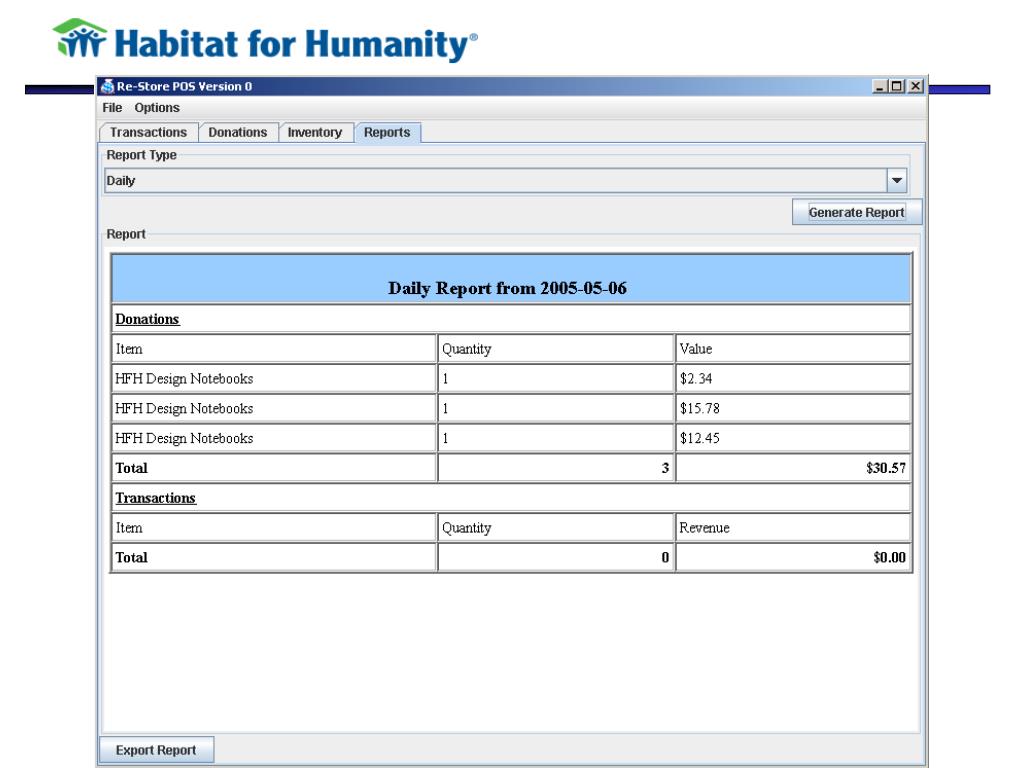1024x768 pixels.
Task: Switch to the Donations tab
Action: pos(238,133)
